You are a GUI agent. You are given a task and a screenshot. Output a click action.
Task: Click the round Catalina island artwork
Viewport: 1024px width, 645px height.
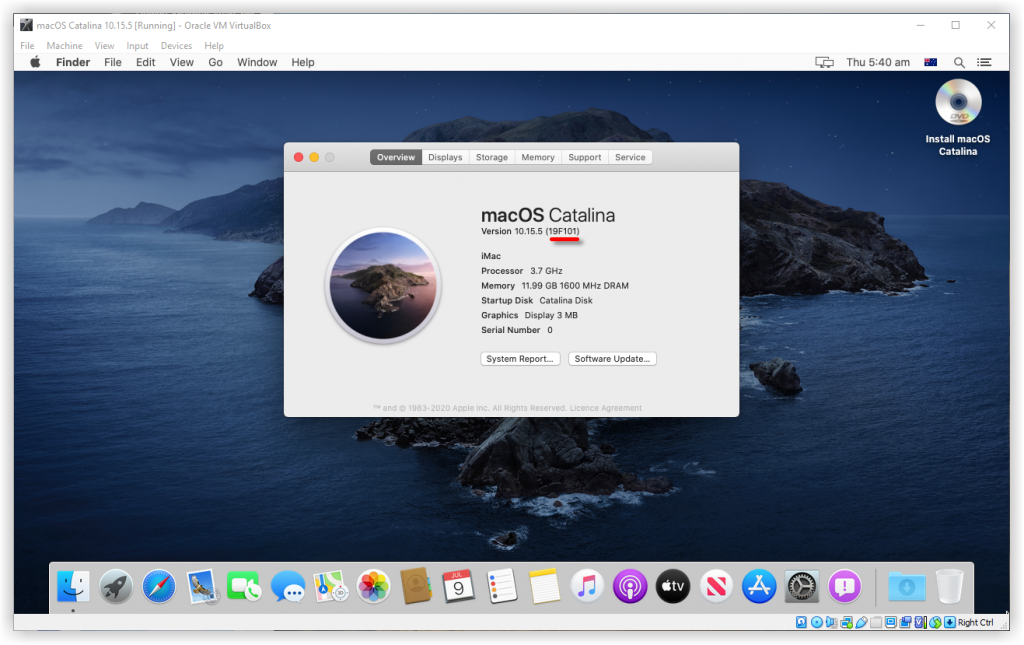click(383, 286)
